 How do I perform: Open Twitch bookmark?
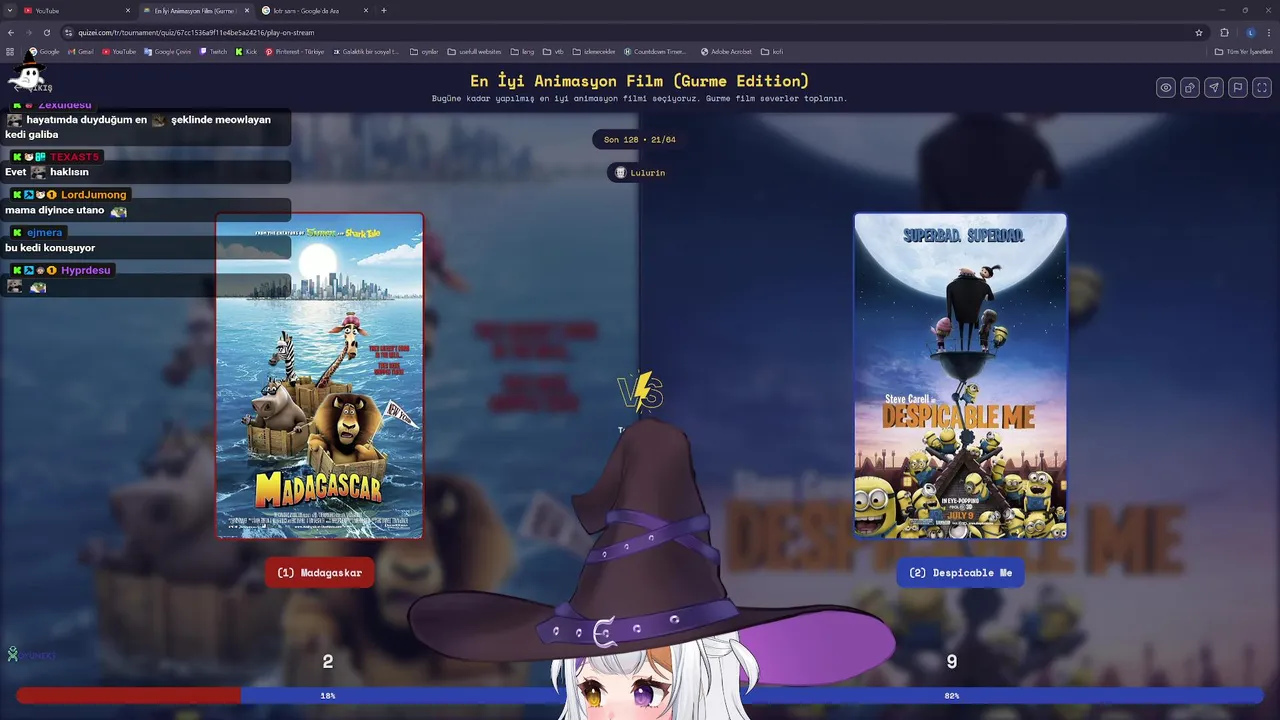tap(214, 51)
